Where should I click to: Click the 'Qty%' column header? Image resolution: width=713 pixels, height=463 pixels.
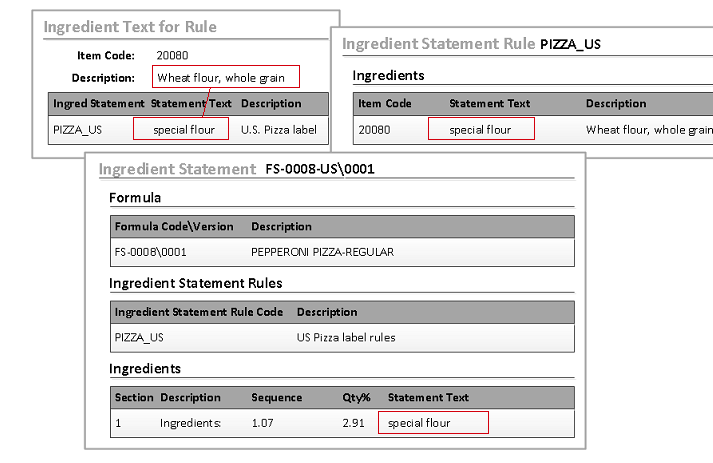click(356, 397)
